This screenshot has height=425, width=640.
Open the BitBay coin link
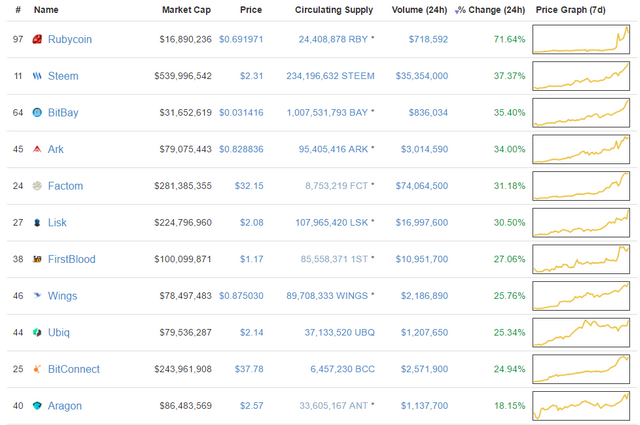click(63, 113)
